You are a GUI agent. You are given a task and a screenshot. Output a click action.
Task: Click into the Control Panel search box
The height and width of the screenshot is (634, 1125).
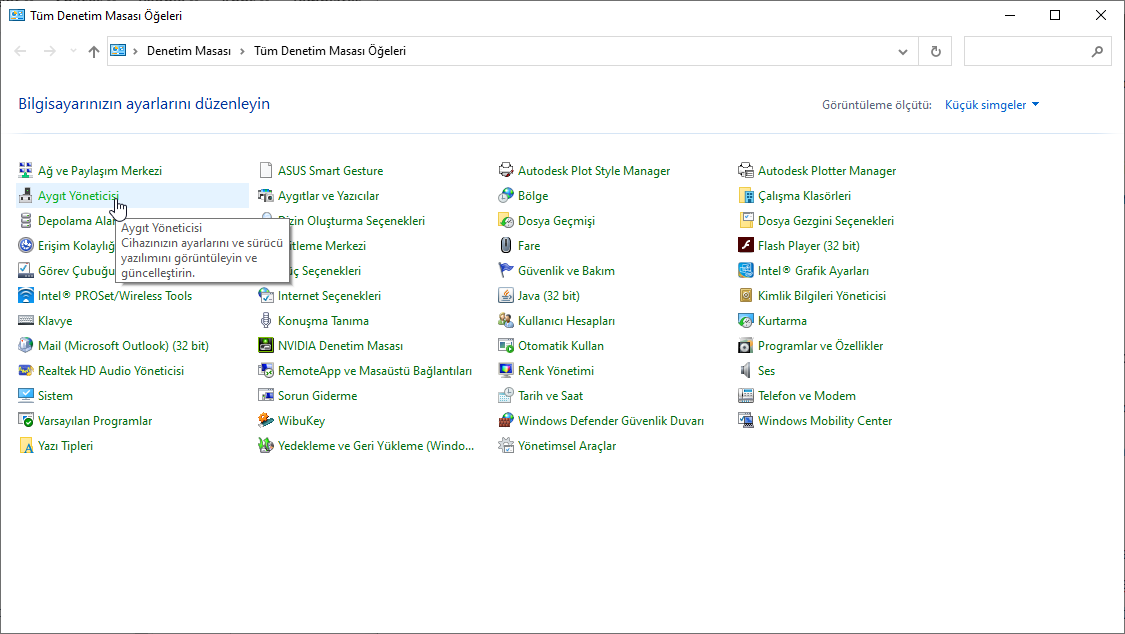tap(1028, 51)
